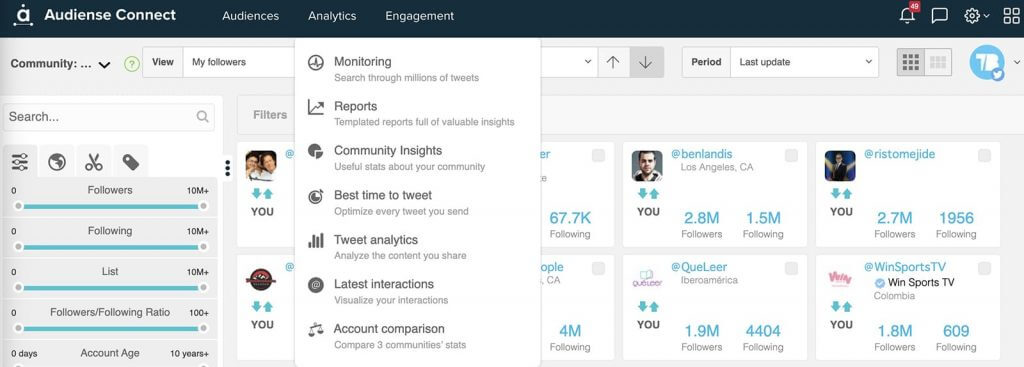Expand the settings gear dropdown

(976, 16)
